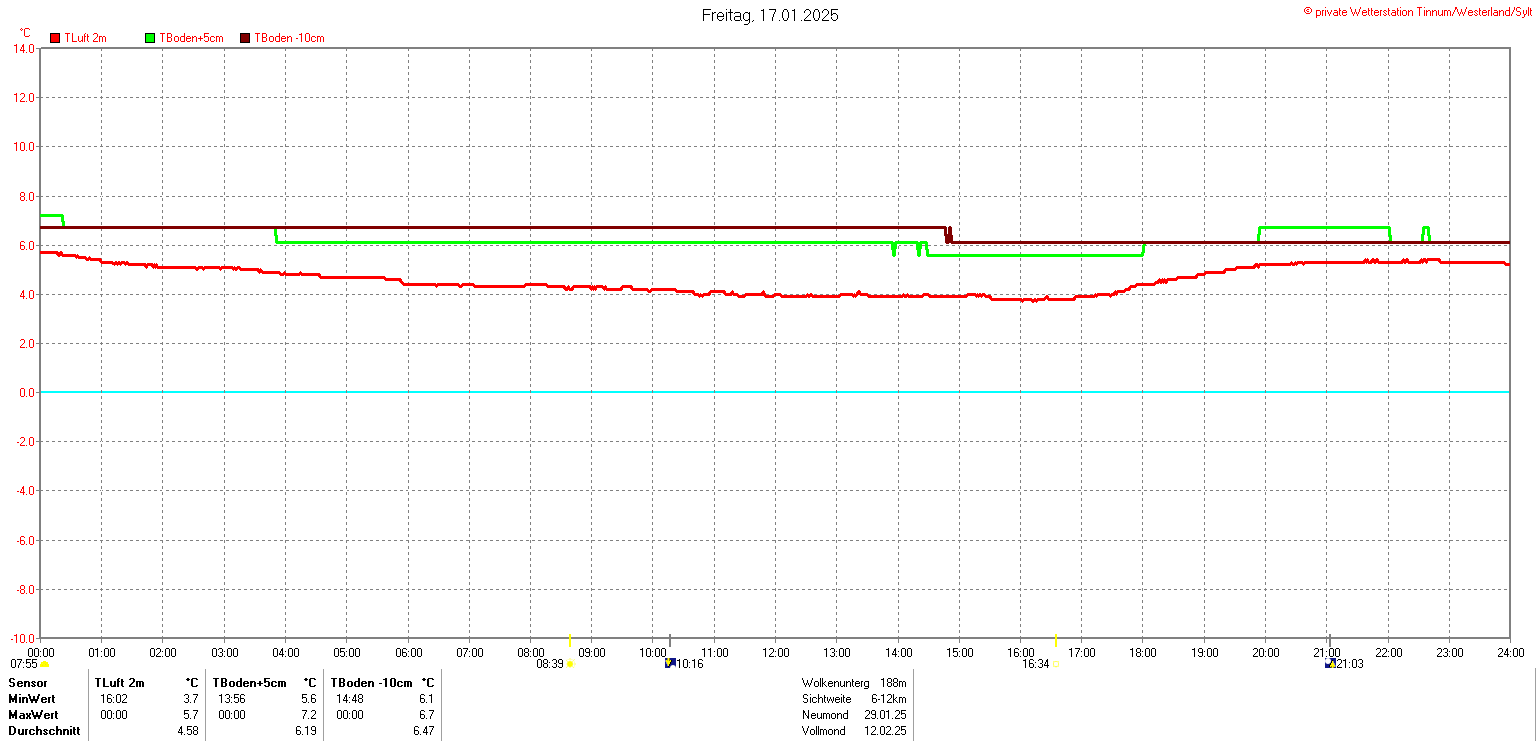Click the moon icon next to 10:16

(669, 663)
